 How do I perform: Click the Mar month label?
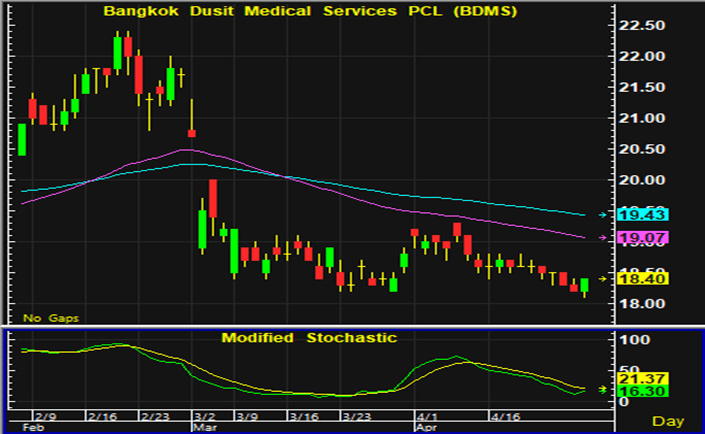[205, 427]
